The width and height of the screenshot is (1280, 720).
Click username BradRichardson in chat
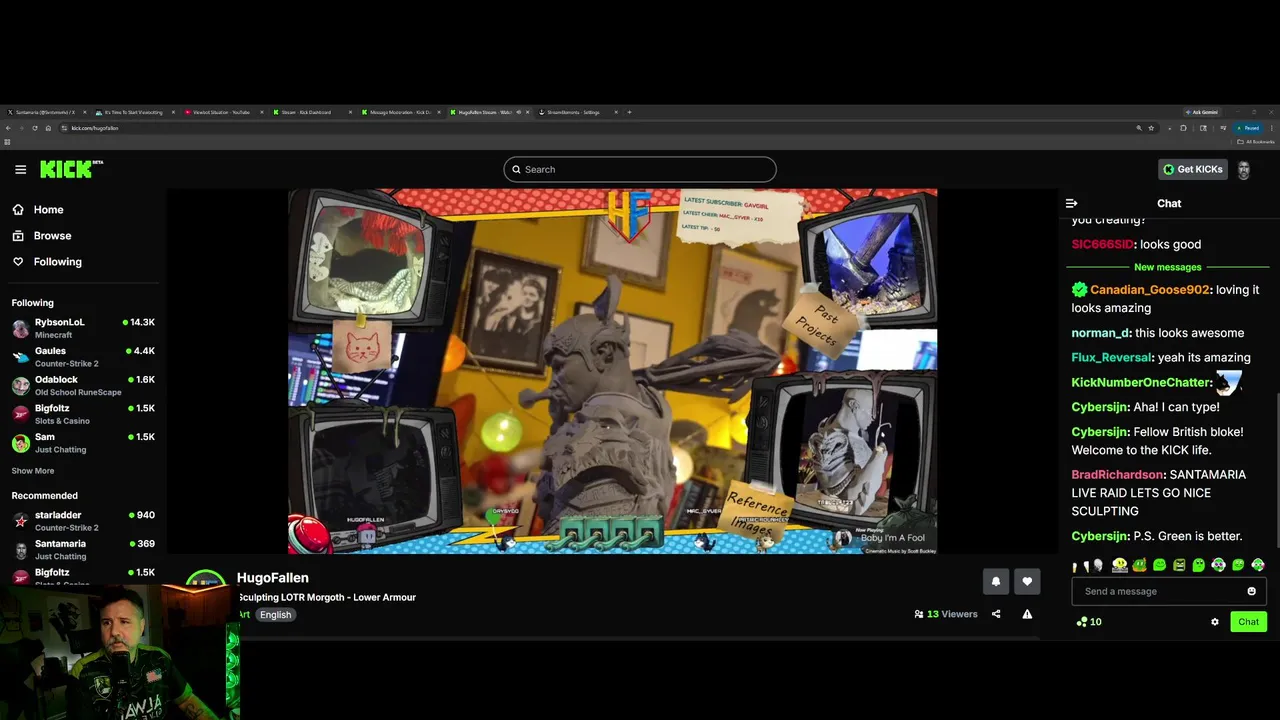(1117, 475)
